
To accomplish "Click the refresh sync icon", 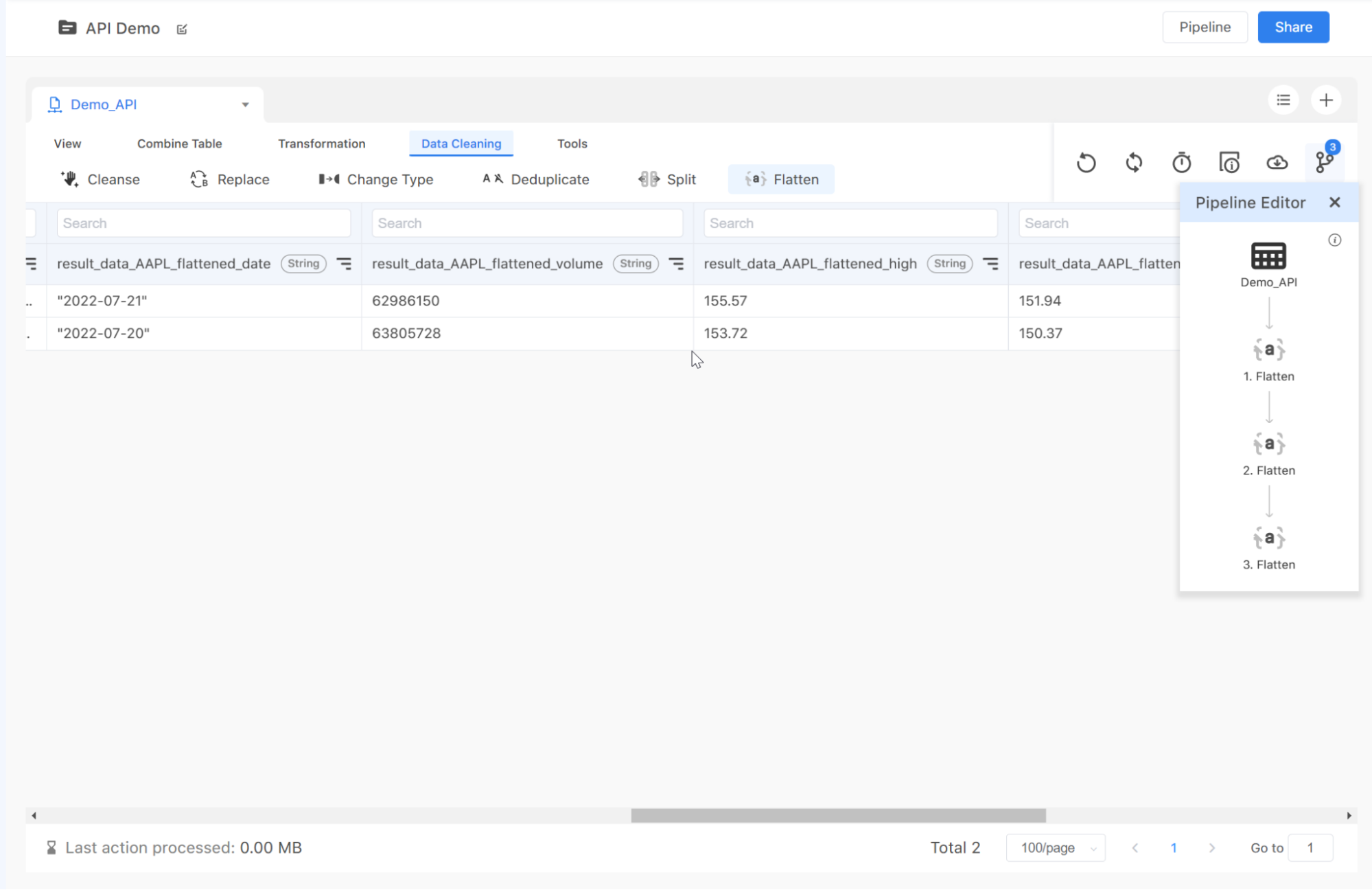I will 1134,163.
